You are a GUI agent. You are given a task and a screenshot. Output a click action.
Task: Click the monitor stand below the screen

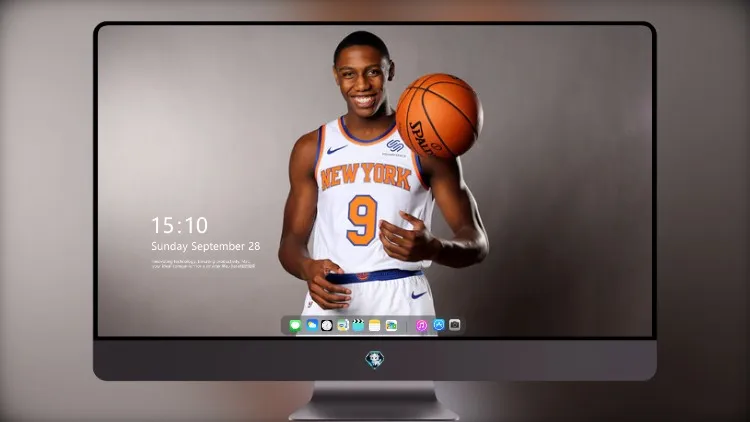[375, 400]
